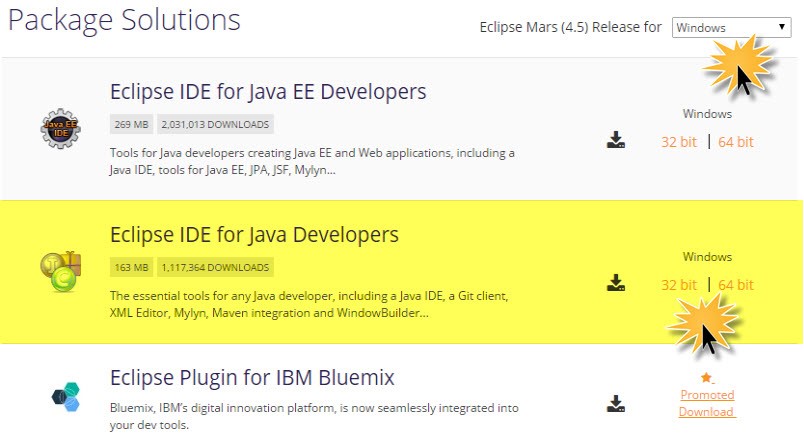Open Eclipse Plugin for IBM Bluemix title
Screen dimensions: 804x447
coord(252,378)
